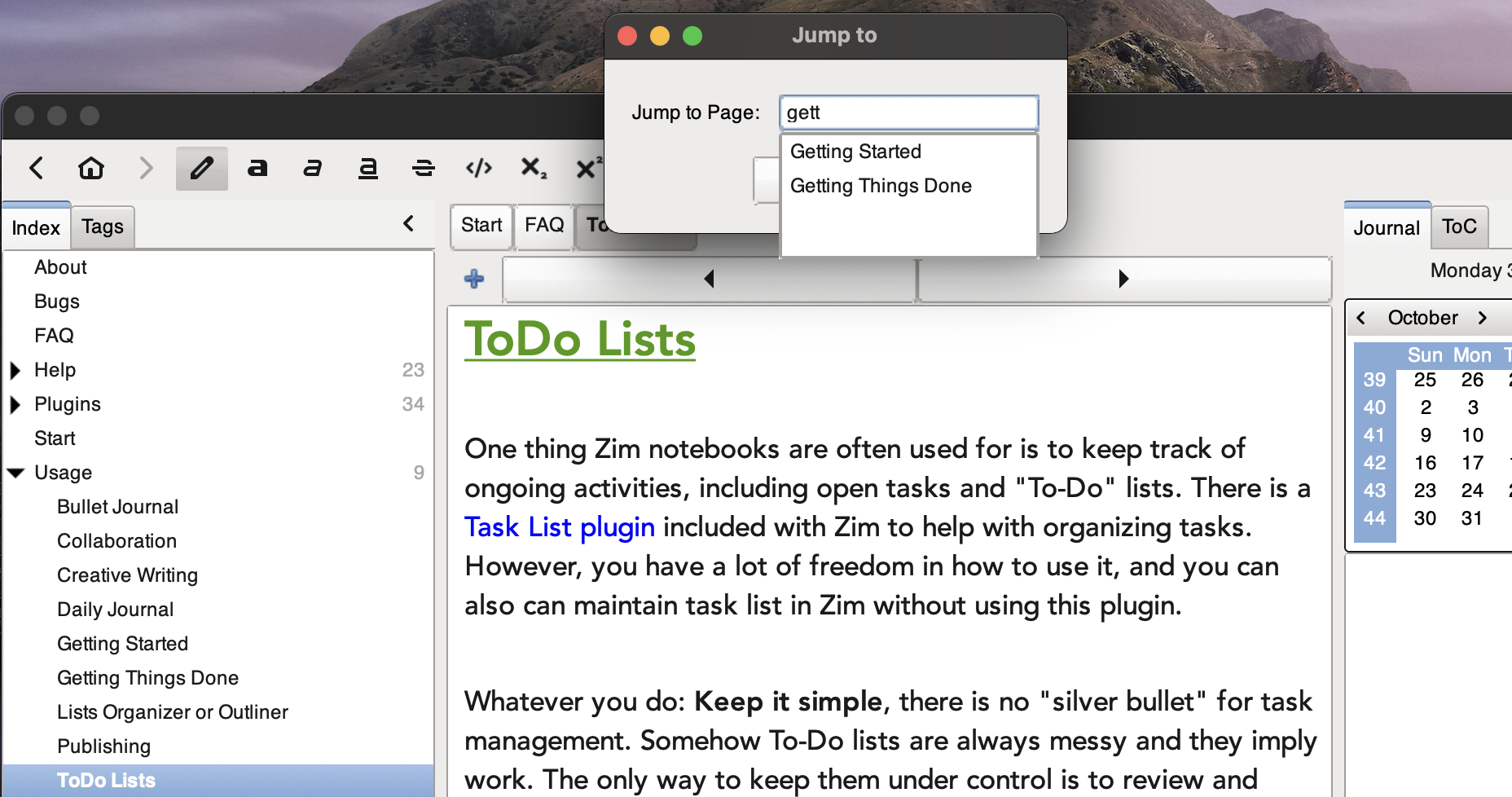Screen dimensions: 1512x797
Task: Go forward with the right arrow toolbar icon
Action: [146, 168]
